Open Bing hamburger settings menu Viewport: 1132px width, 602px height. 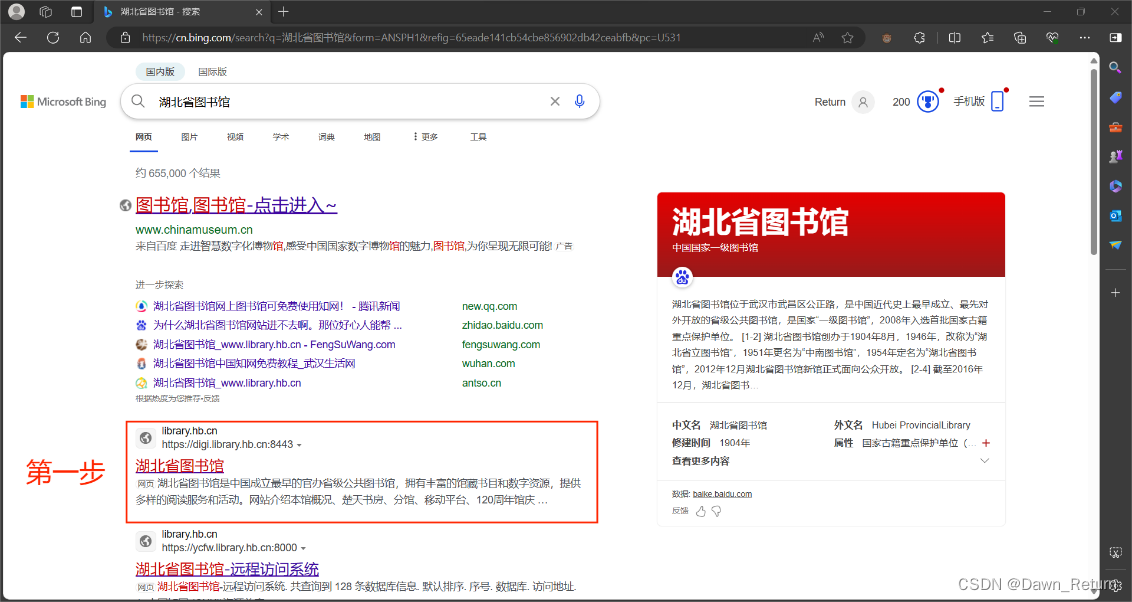point(1037,102)
